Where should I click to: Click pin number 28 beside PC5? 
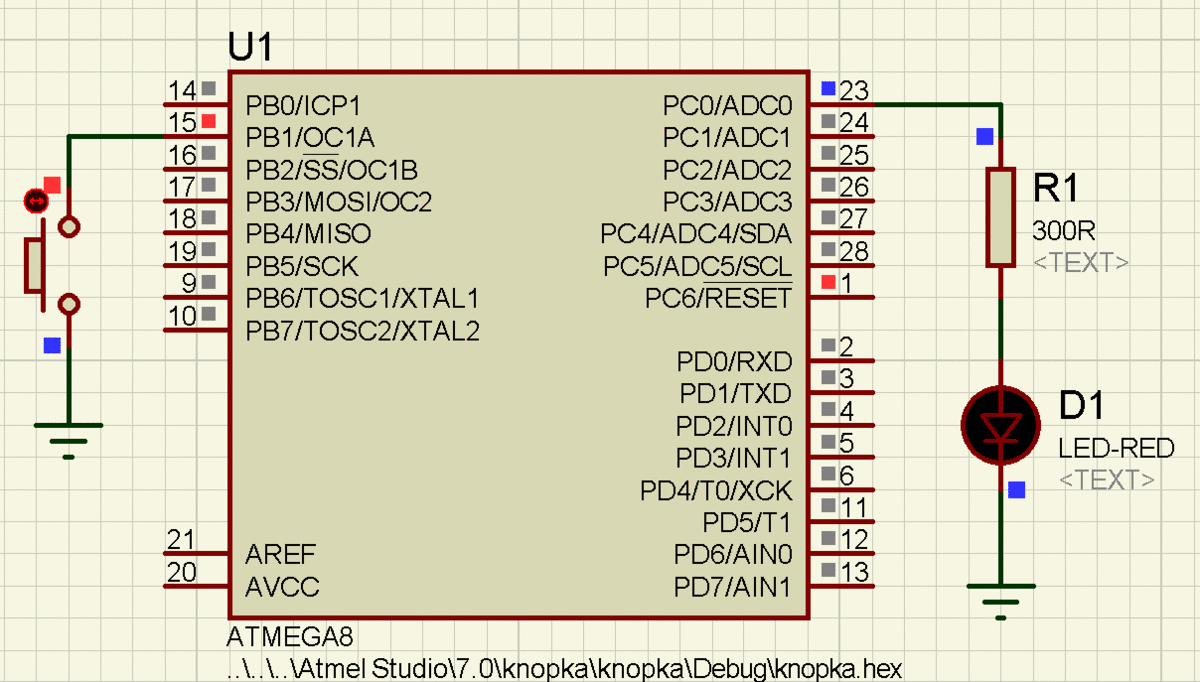pyautogui.click(x=854, y=250)
